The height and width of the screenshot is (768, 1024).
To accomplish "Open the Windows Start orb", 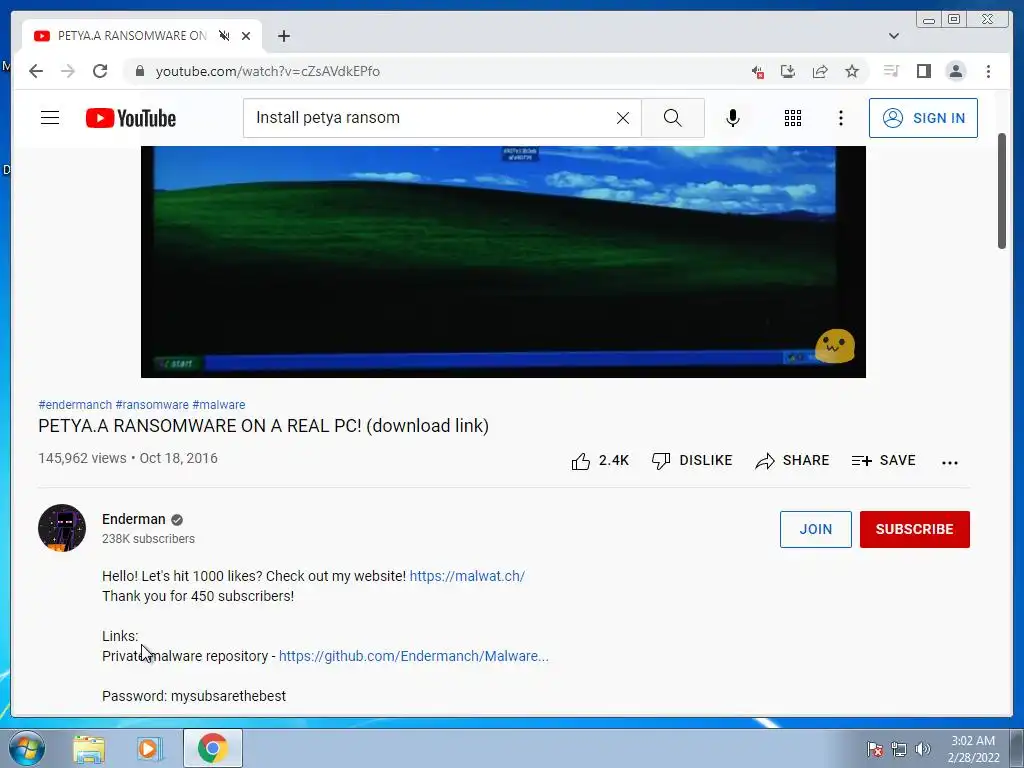I will coord(27,748).
